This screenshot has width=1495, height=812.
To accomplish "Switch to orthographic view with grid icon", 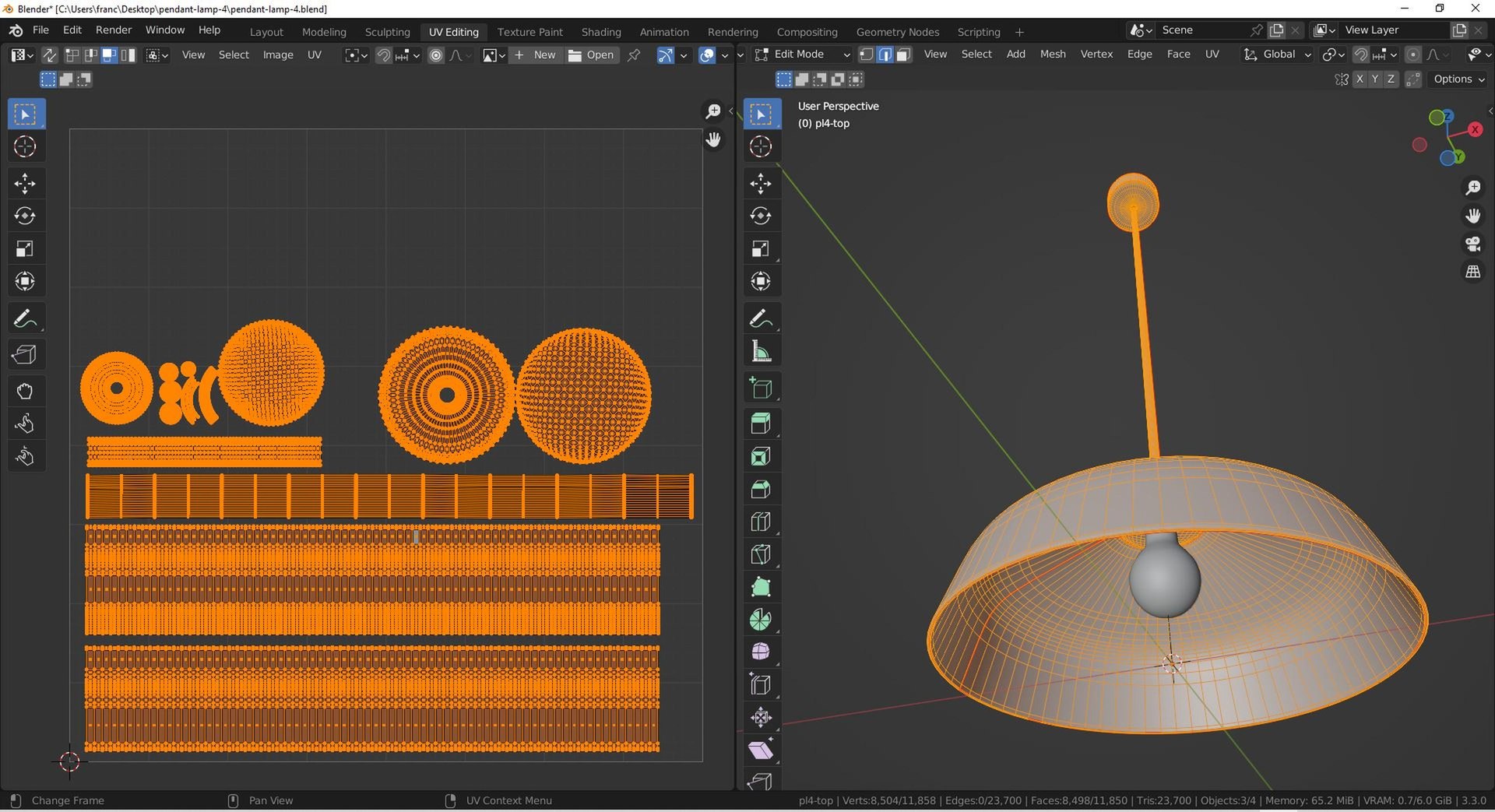I will tap(1473, 272).
